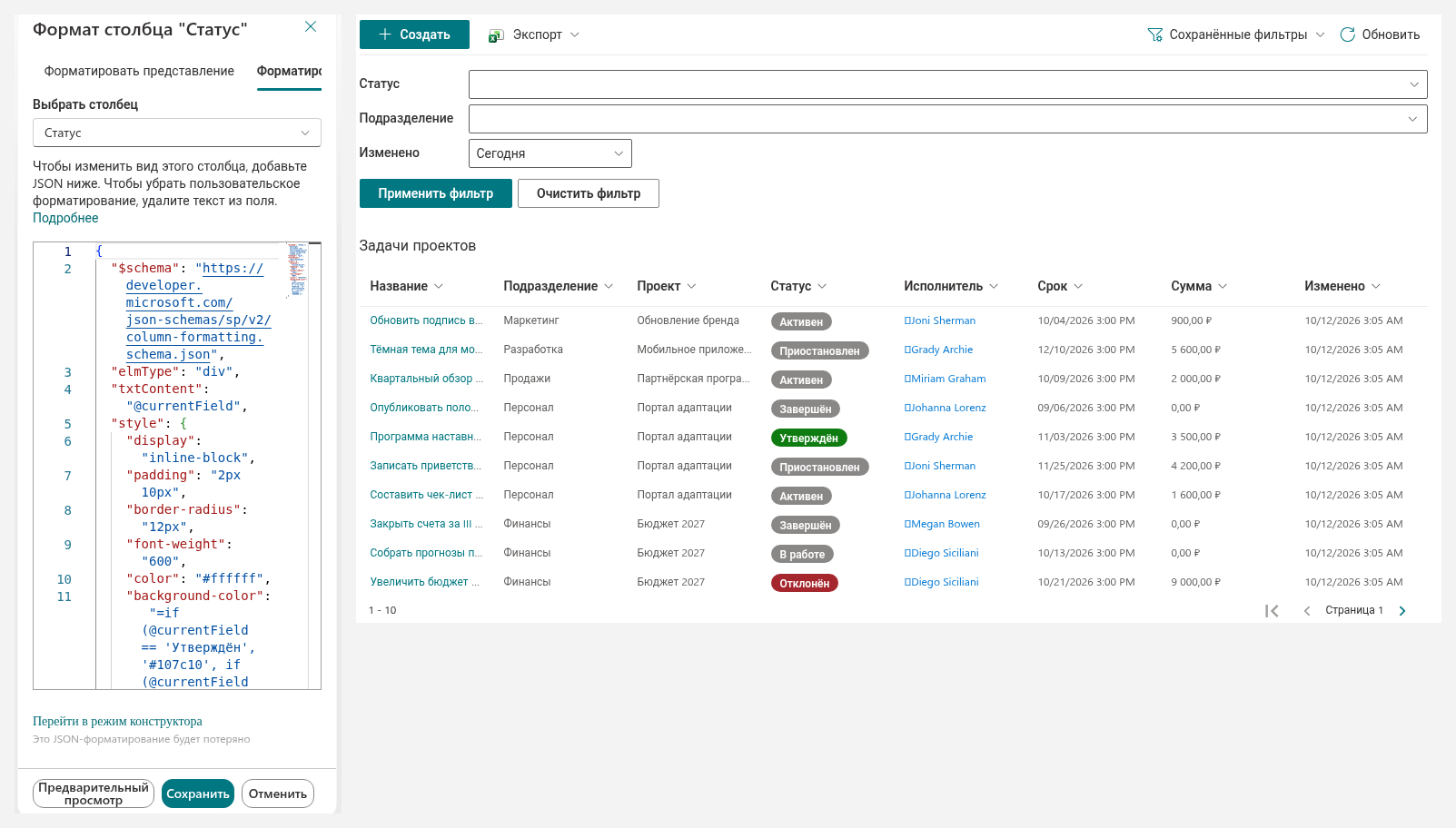Click the Создать button
The height and width of the screenshot is (828, 1456).
pos(414,34)
